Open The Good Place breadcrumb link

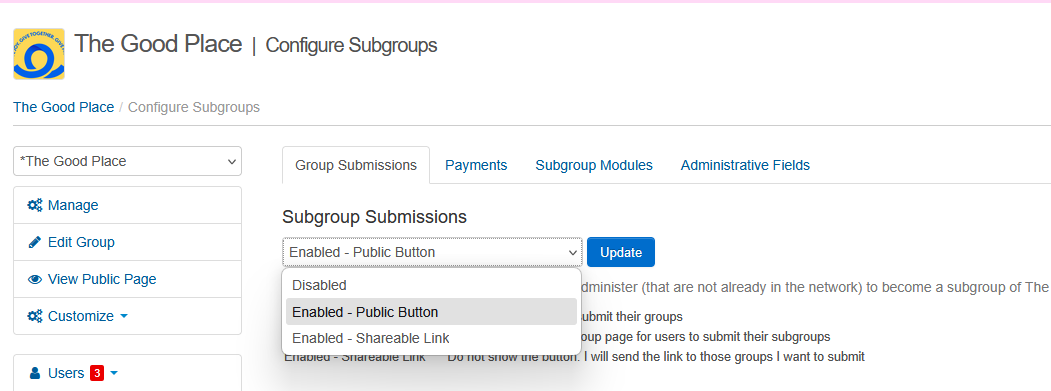point(64,107)
